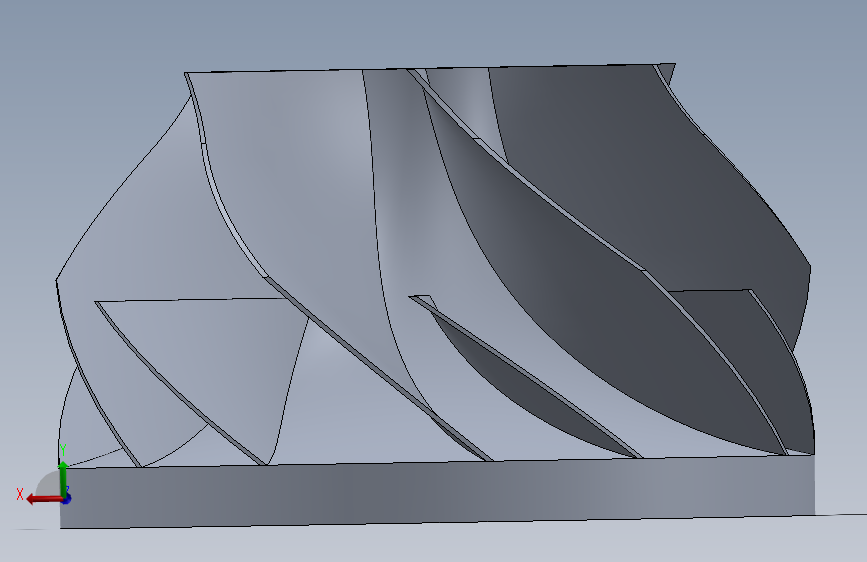Click the red X axis of the triad
Image resolution: width=867 pixels, height=562 pixels.
click(44, 499)
